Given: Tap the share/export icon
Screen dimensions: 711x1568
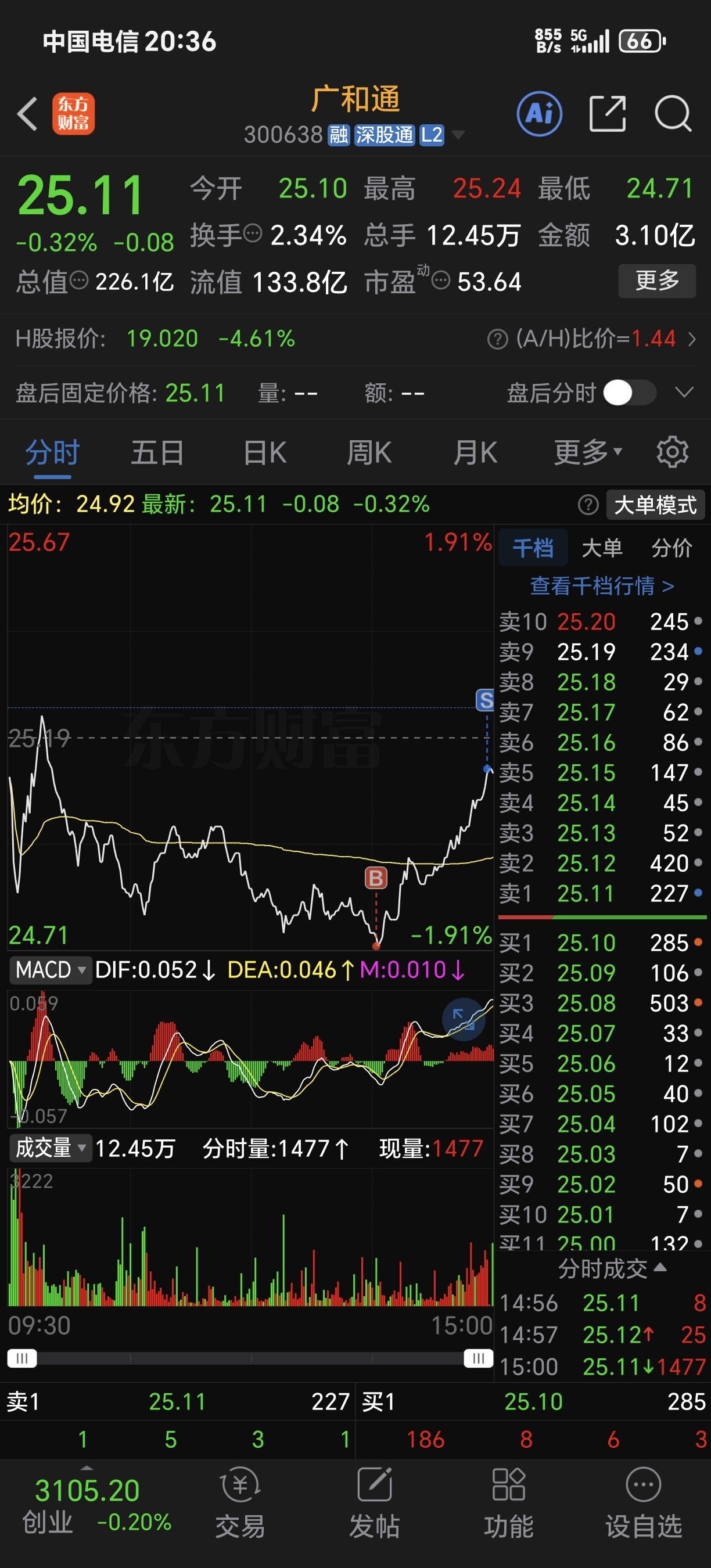Looking at the screenshot, I should tap(608, 114).
